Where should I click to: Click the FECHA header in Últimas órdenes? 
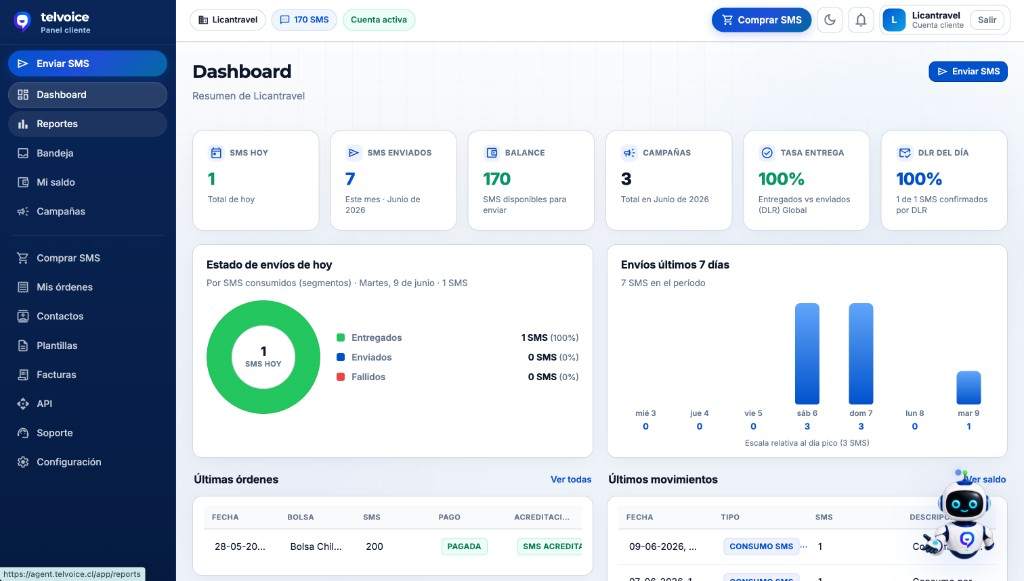click(225, 517)
